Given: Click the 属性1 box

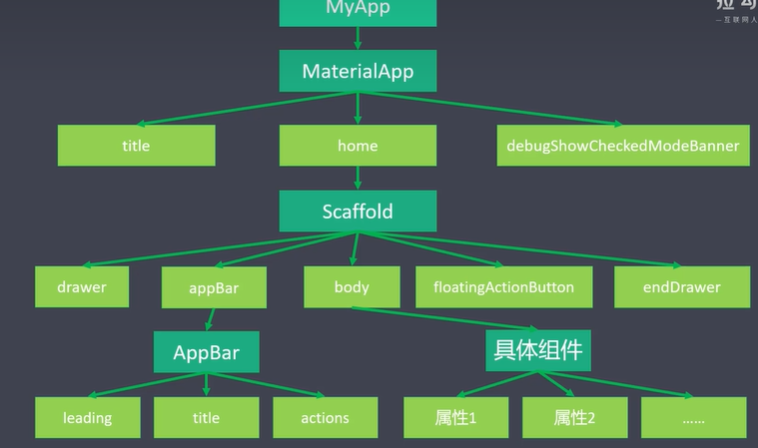Looking at the screenshot, I should [455, 418].
